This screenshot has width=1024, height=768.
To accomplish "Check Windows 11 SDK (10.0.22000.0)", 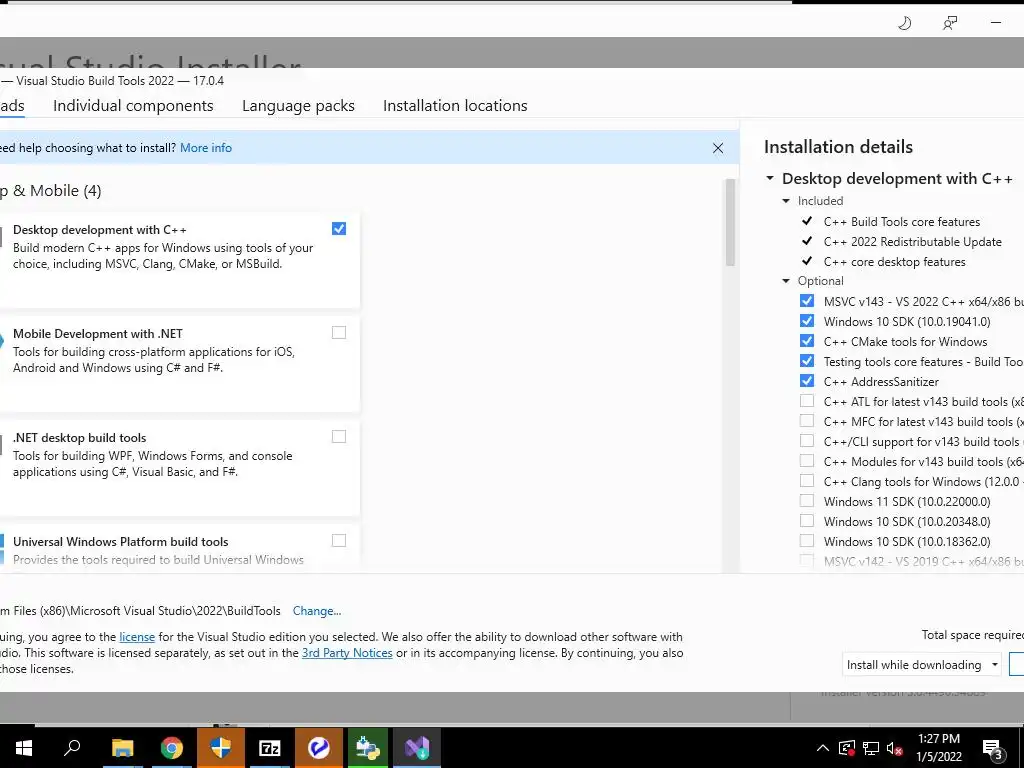I will [807, 501].
